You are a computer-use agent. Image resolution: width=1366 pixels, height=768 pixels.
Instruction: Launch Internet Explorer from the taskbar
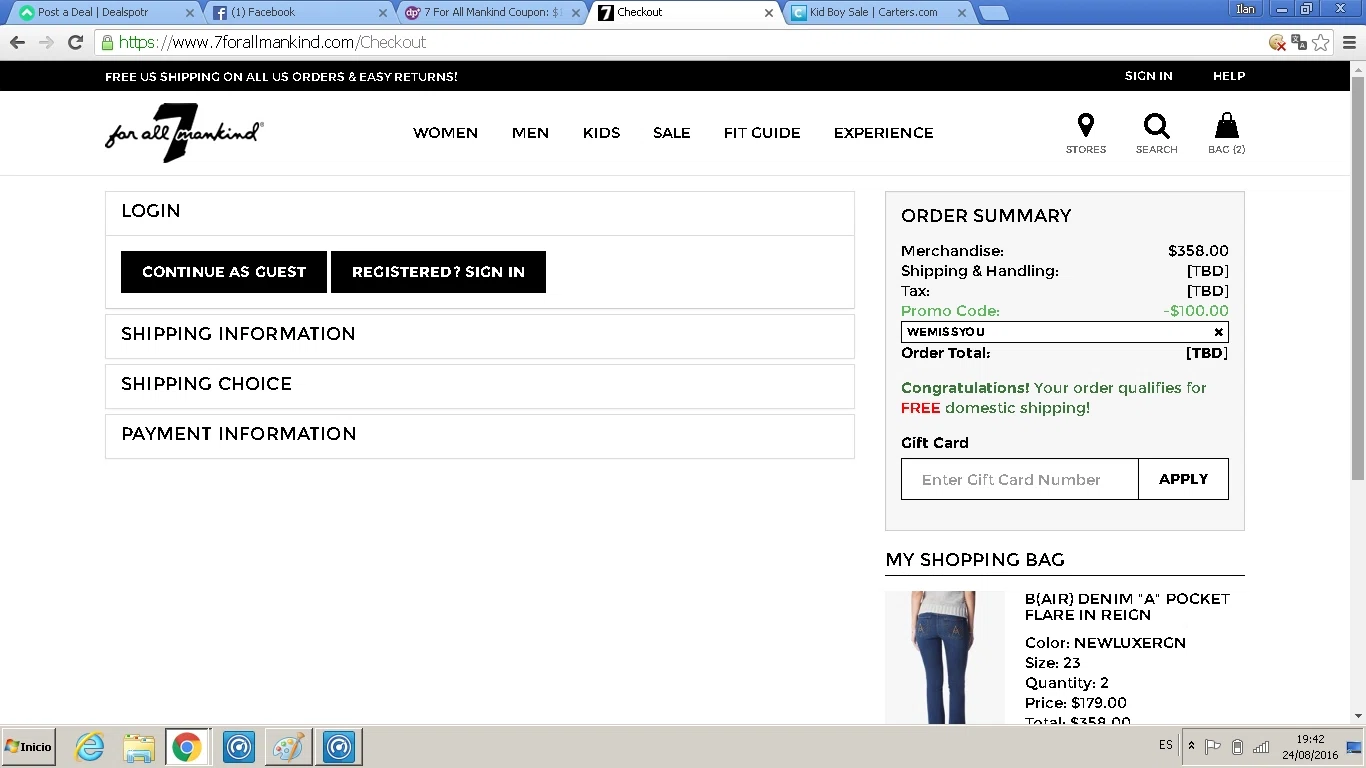[90, 747]
